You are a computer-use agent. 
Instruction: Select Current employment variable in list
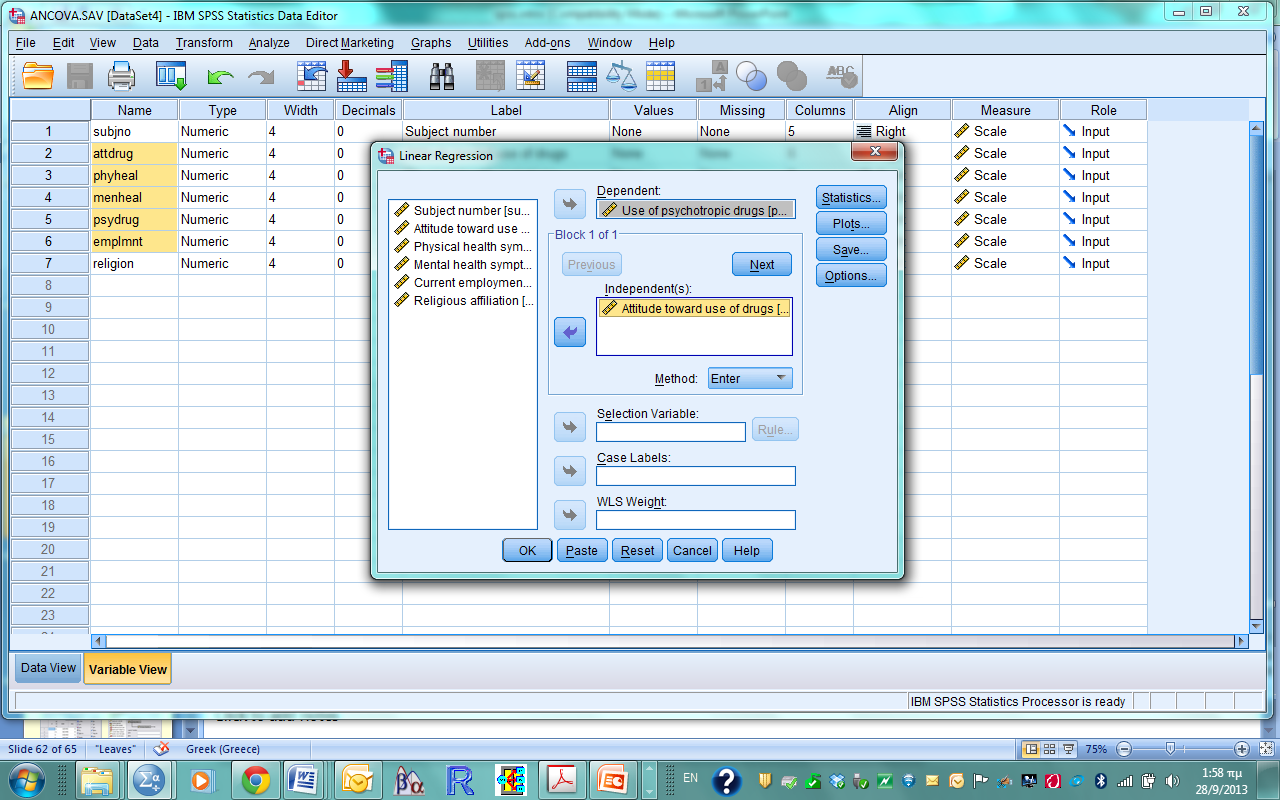(463, 282)
